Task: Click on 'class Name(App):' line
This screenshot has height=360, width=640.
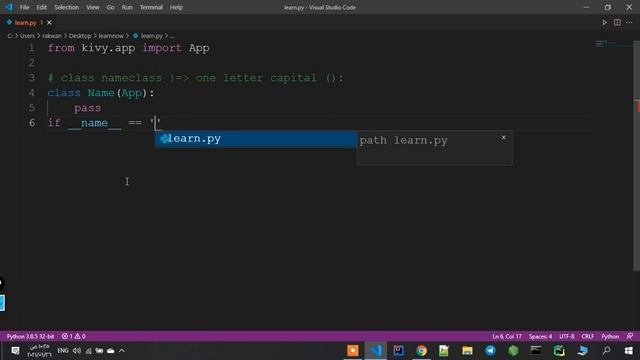Action: click(x=101, y=93)
